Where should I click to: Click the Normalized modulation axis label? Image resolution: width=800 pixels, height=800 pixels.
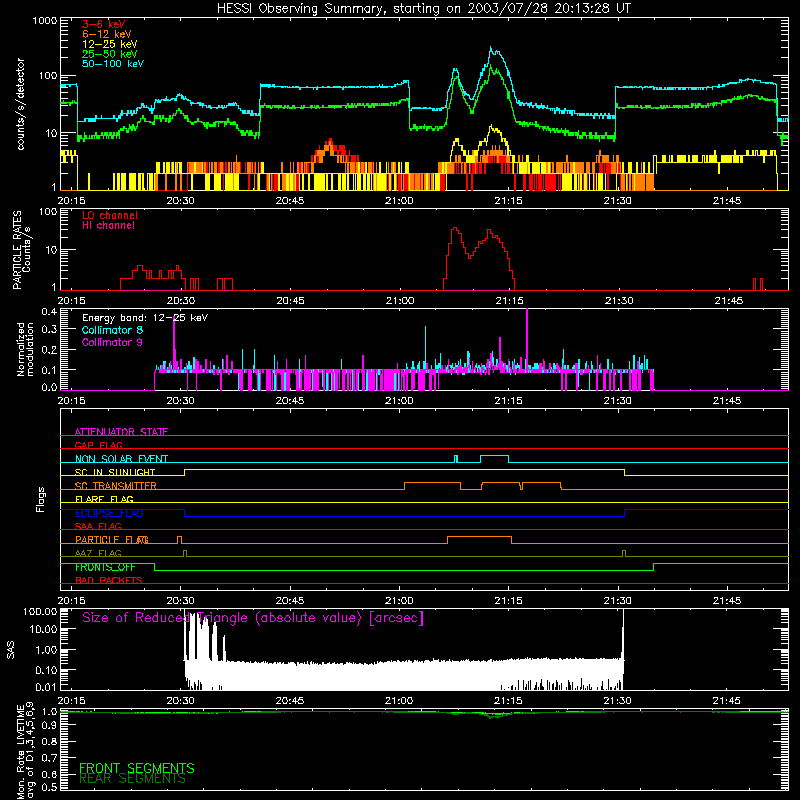pos(25,349)
